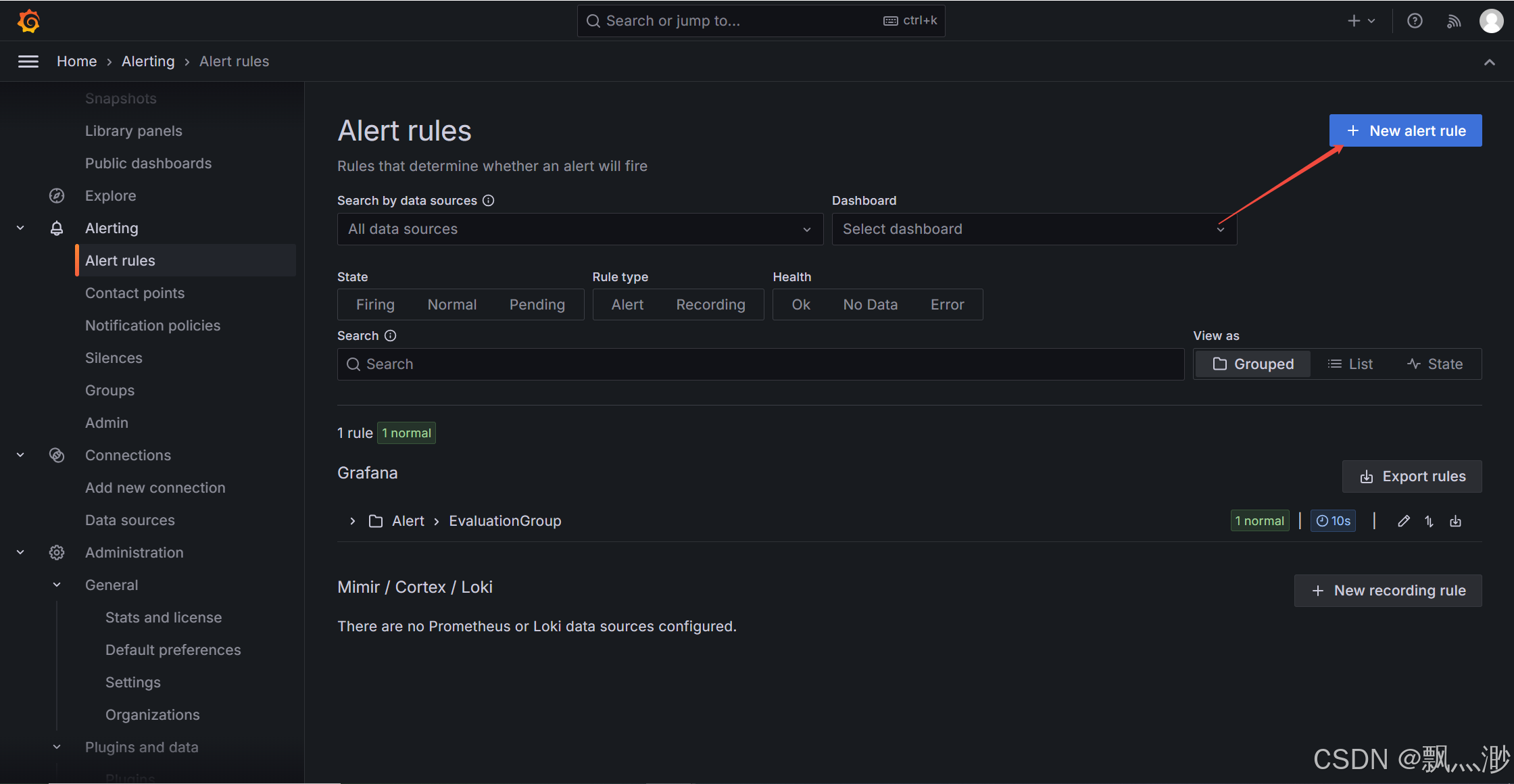Open Data sources in sidebar

130,520
